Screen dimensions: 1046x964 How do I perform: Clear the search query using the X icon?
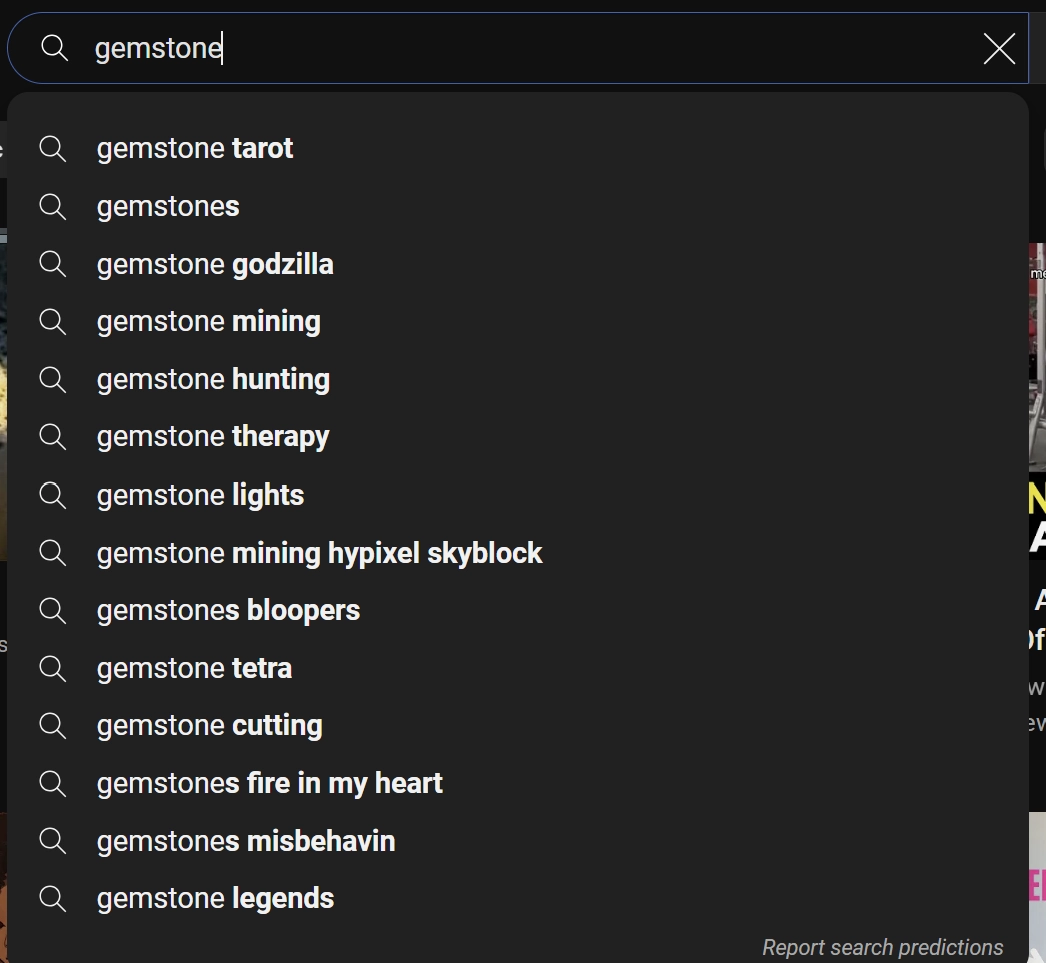(x=999, y=48)
